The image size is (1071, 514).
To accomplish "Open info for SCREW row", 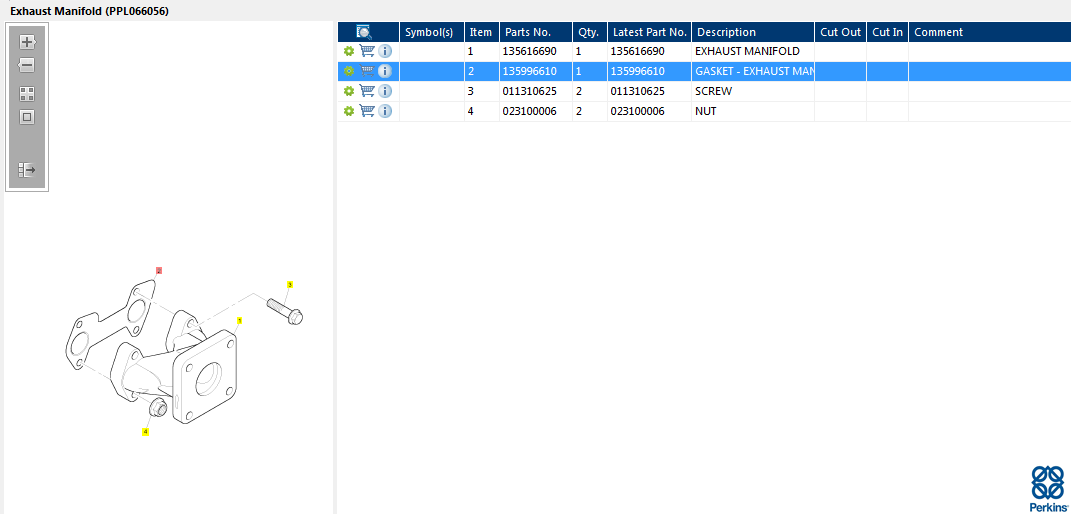I will (x=385, y=91).
